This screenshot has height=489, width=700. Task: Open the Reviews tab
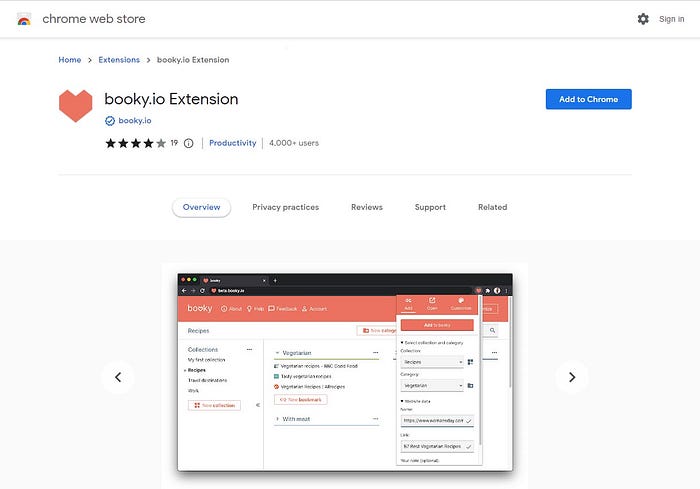(367, 207)
